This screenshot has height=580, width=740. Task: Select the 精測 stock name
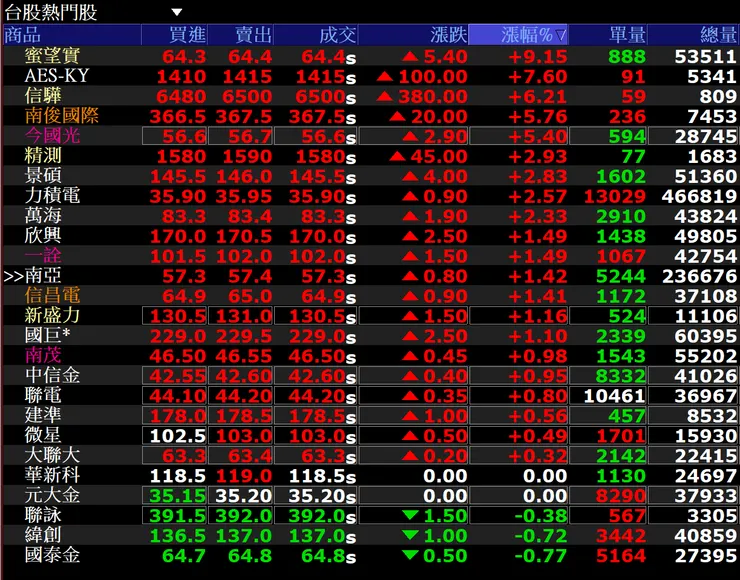[43, 155]
